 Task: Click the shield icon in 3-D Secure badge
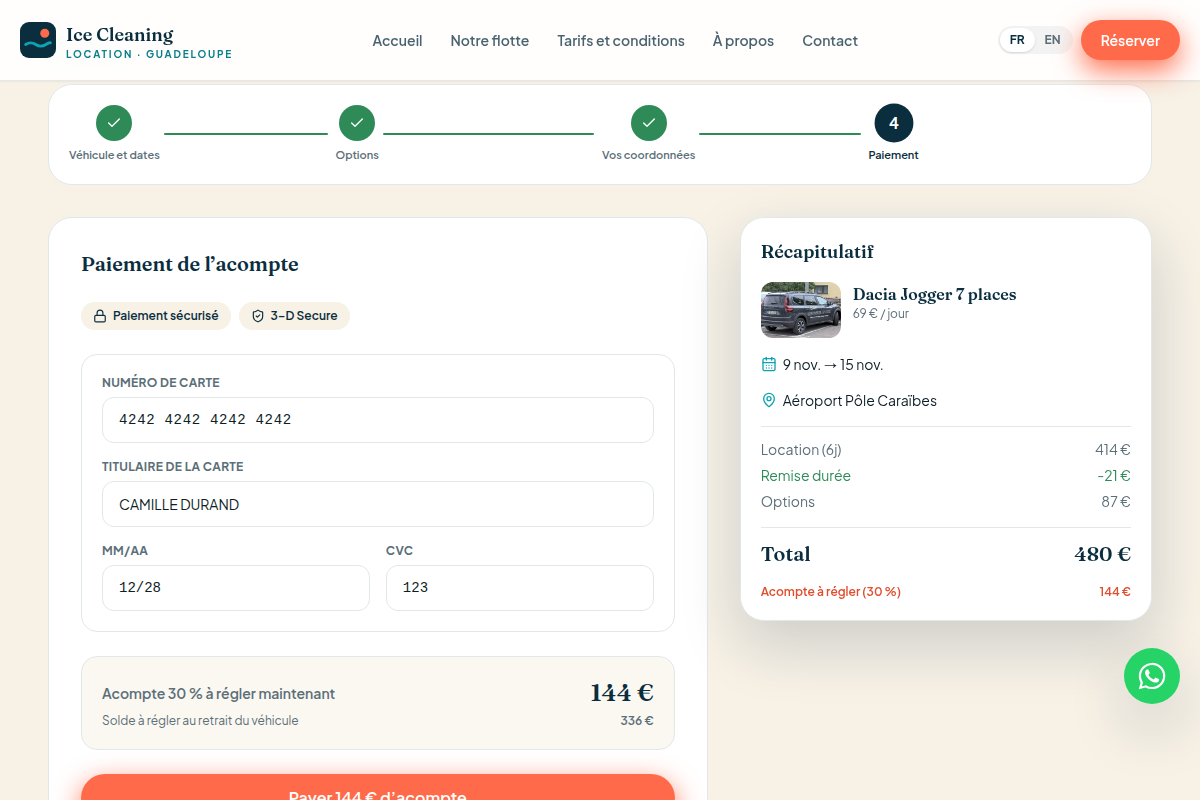(258, 316)
